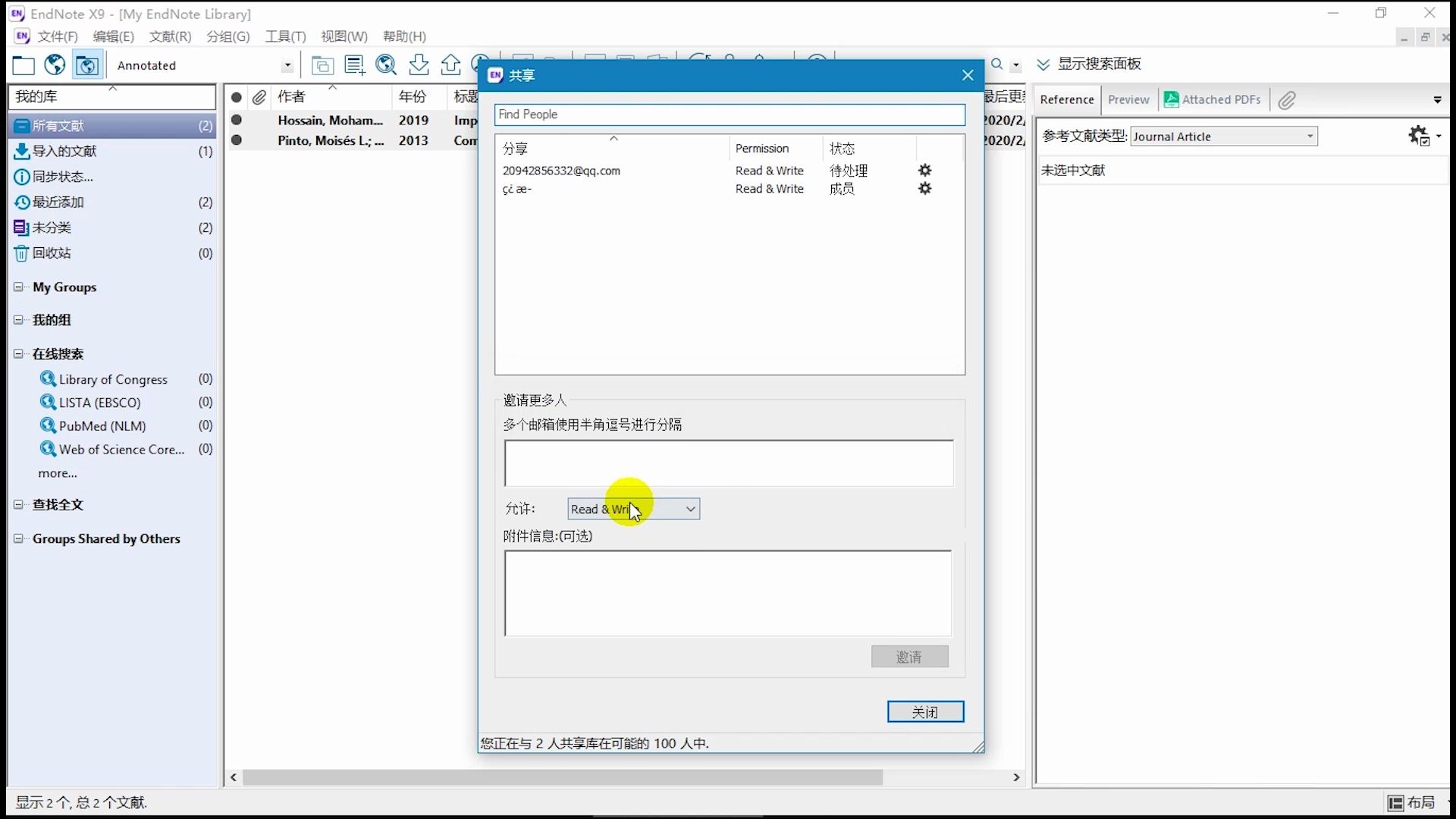The image size is (1456, 819).
Task: Open the Annotated output style dropdown
Action: (287, 65)
